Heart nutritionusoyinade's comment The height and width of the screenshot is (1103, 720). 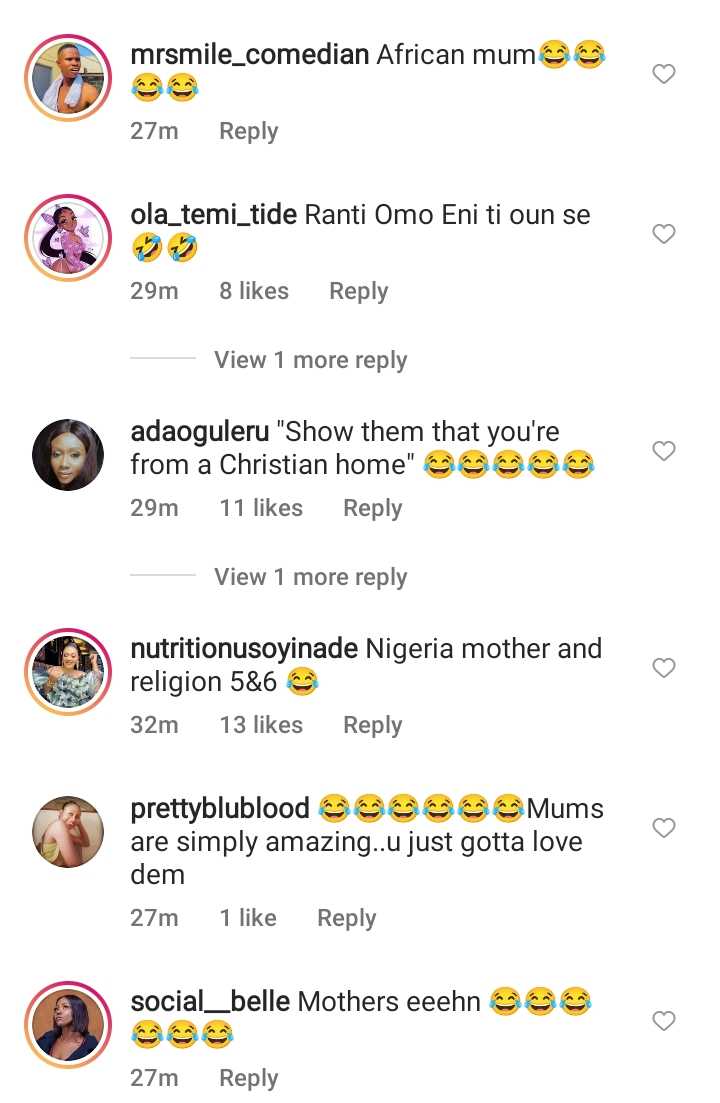[x=664, y=668]
